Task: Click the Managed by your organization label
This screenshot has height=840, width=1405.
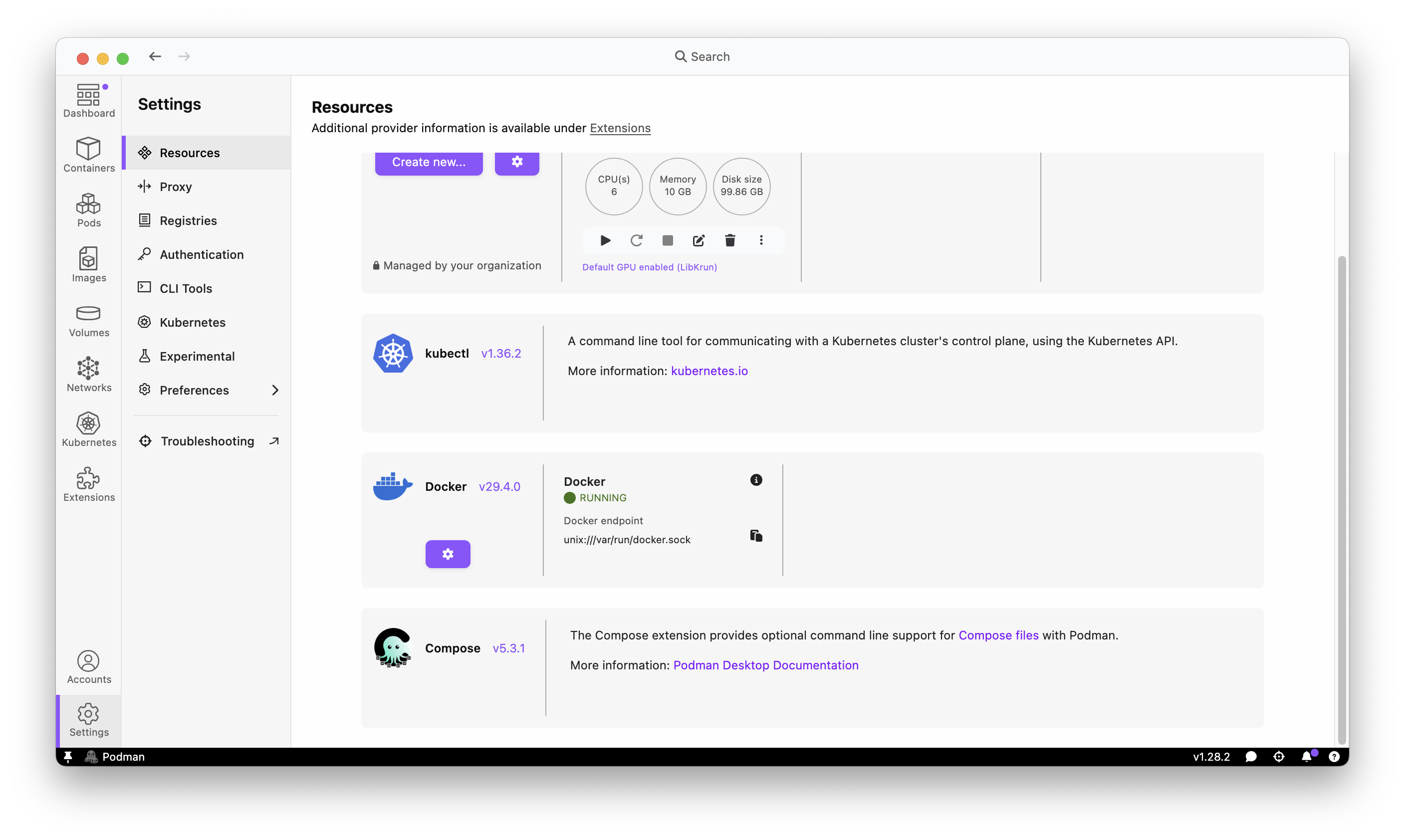Action: tap(457, 265)
